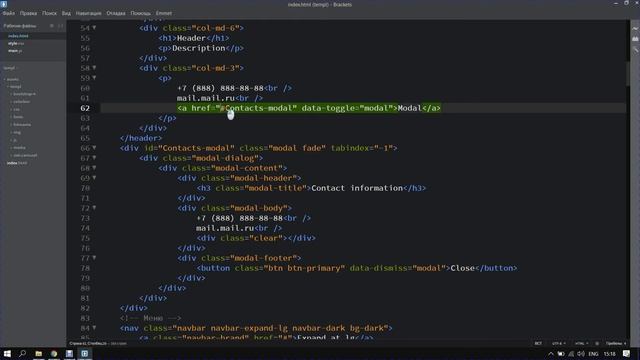Open the Файл menu

[9, 13]
